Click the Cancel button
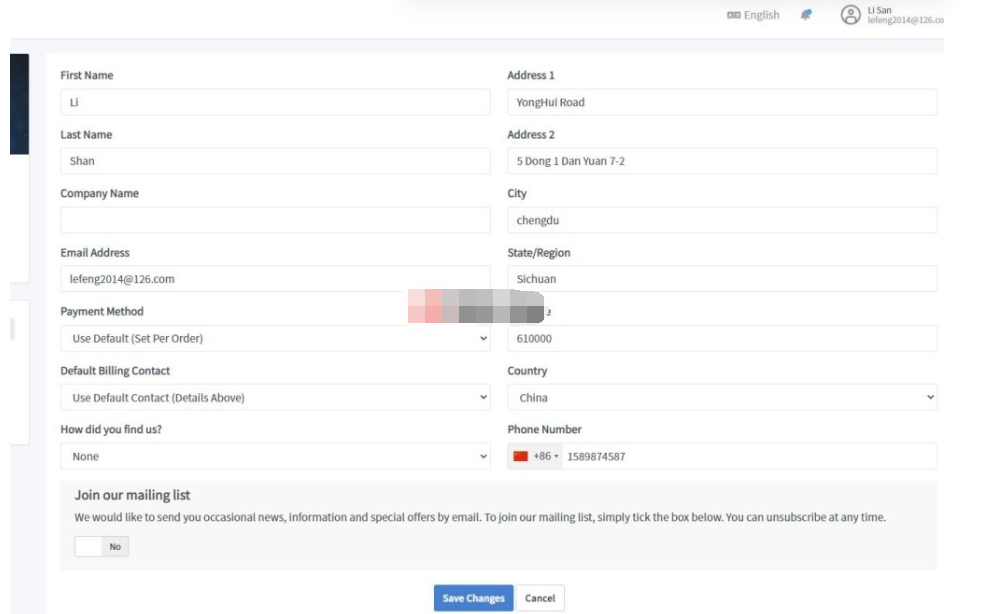 tap(539, 598)
